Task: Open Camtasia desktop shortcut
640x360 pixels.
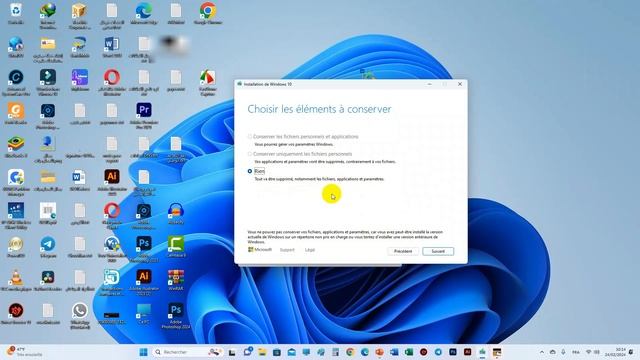Action: 176,247
